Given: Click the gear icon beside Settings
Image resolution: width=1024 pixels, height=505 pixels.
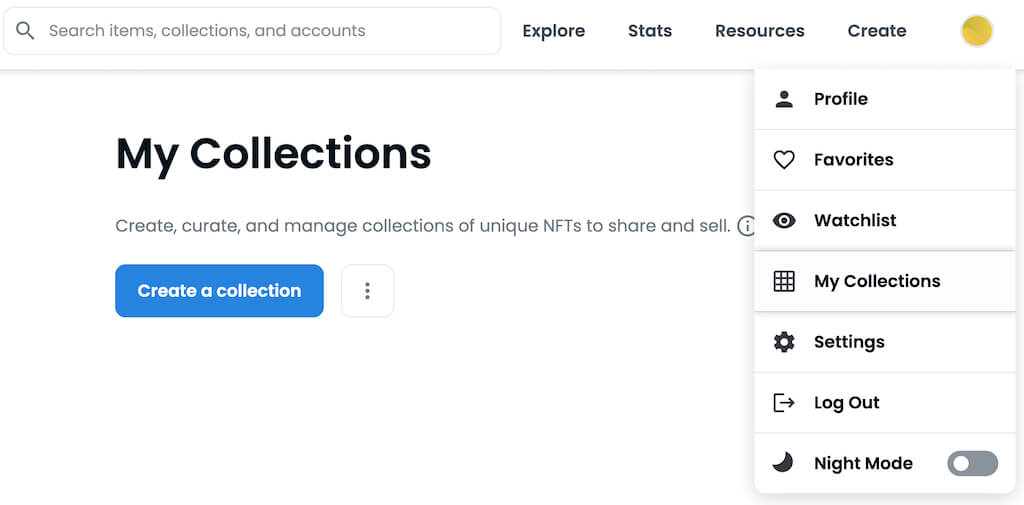Looking at the screenshot, I should click(x=784, y=342).
